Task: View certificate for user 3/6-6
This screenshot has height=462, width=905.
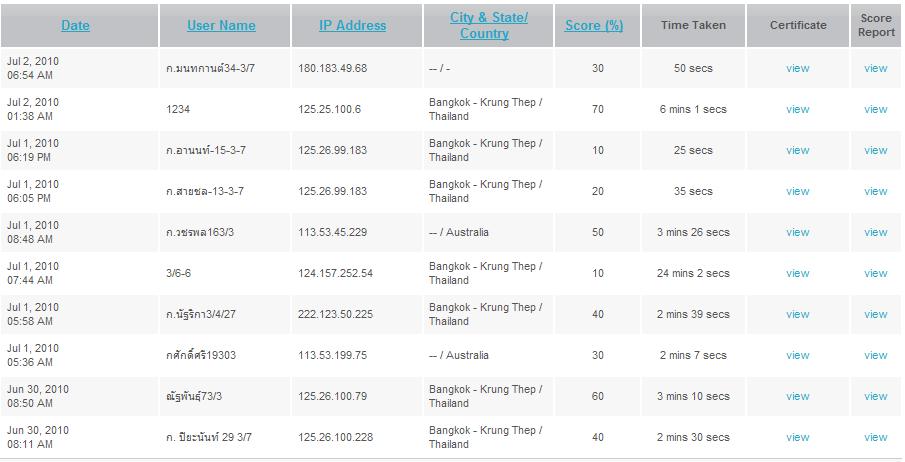Action: [x=797, y=273]
